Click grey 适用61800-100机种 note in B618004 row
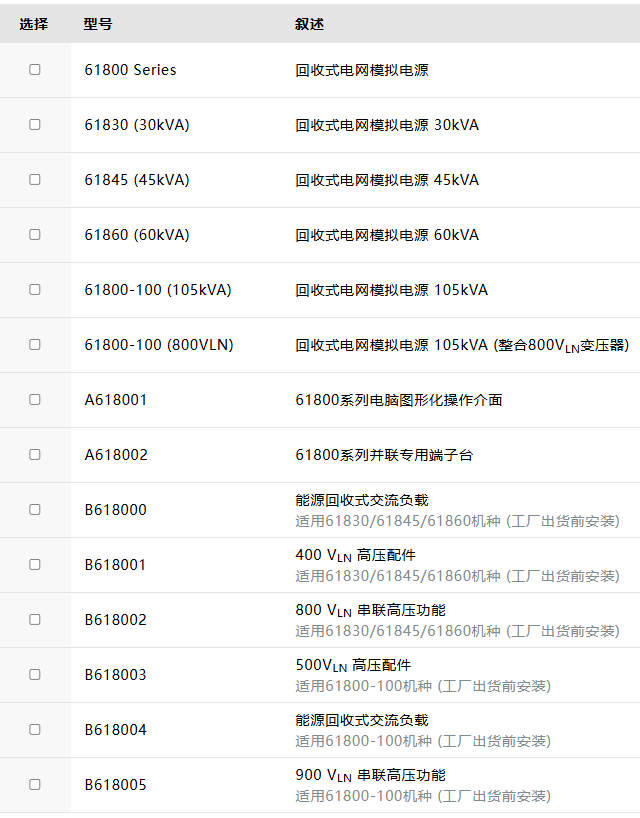Screen dimensions: 640x818 [424, 741]
